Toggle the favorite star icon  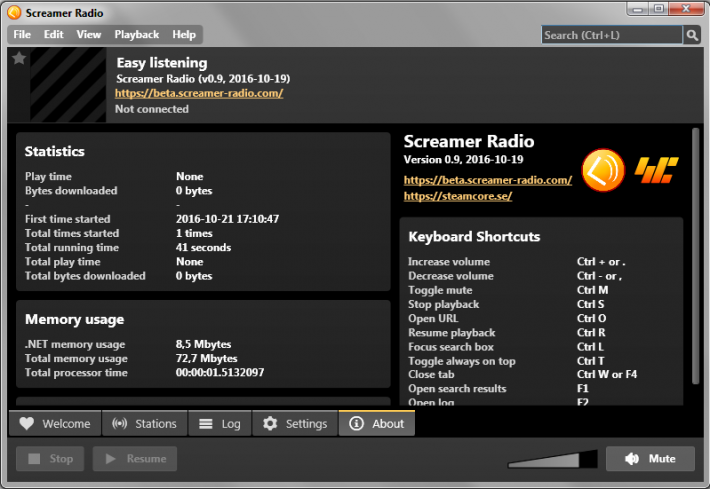coord(19,58)
